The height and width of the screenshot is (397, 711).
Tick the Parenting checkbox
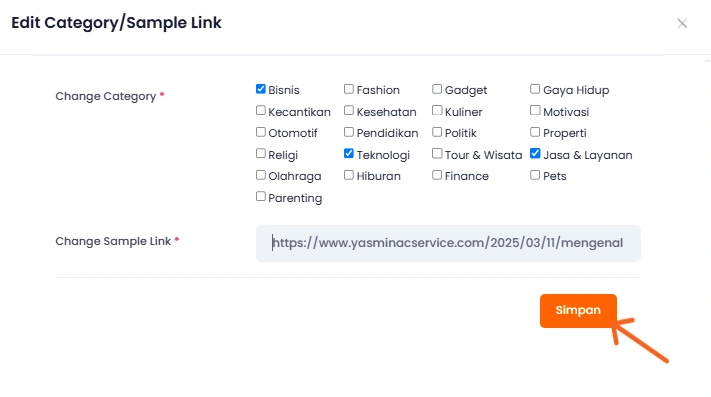click(261, 196)
